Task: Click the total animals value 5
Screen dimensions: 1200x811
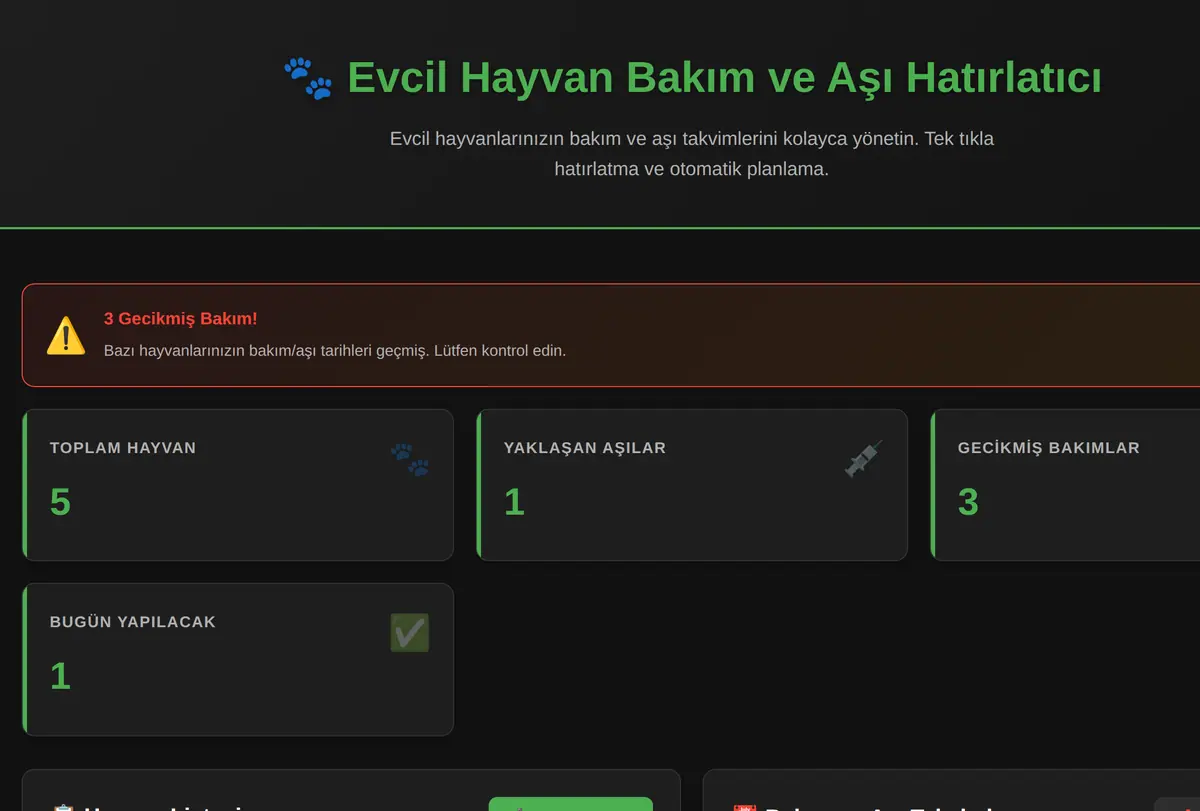Action: point(60,502)
